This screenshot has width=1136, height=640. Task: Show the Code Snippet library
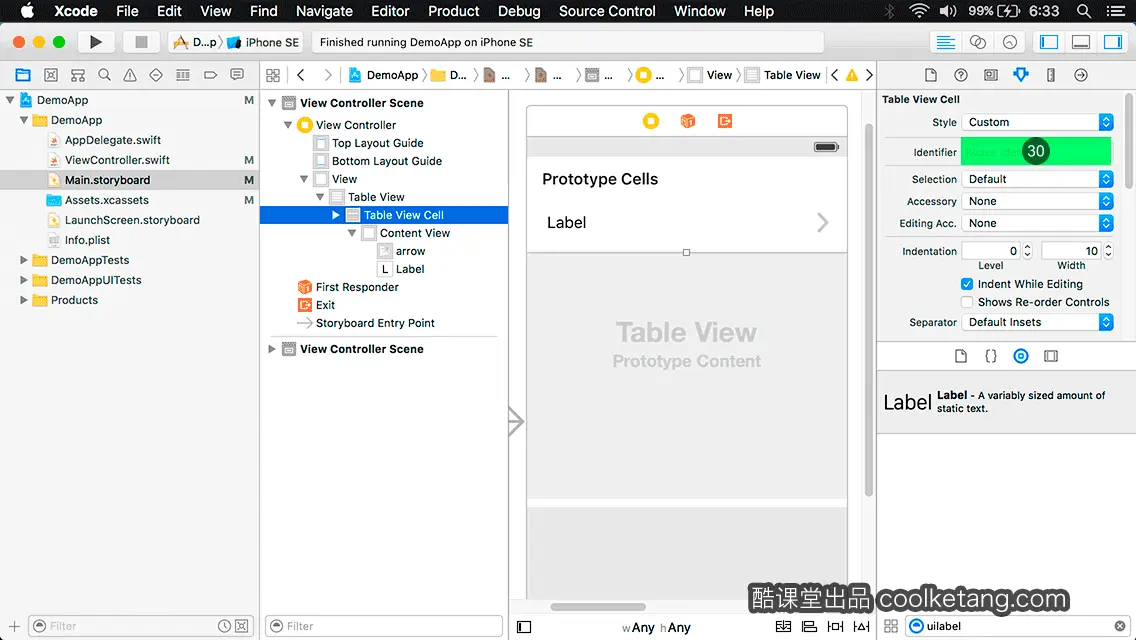pos(990,356)
